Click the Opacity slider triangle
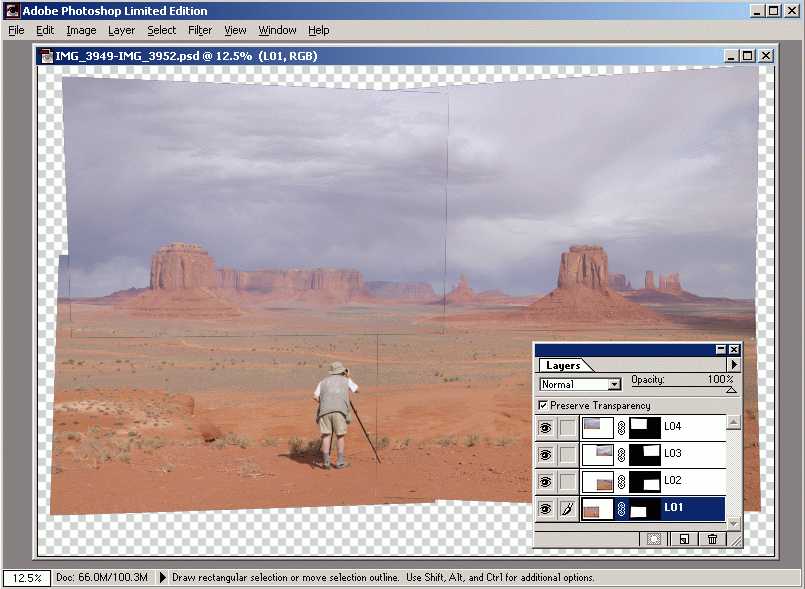Viewport: 805px width, 589px height. (x=731, y=390)
